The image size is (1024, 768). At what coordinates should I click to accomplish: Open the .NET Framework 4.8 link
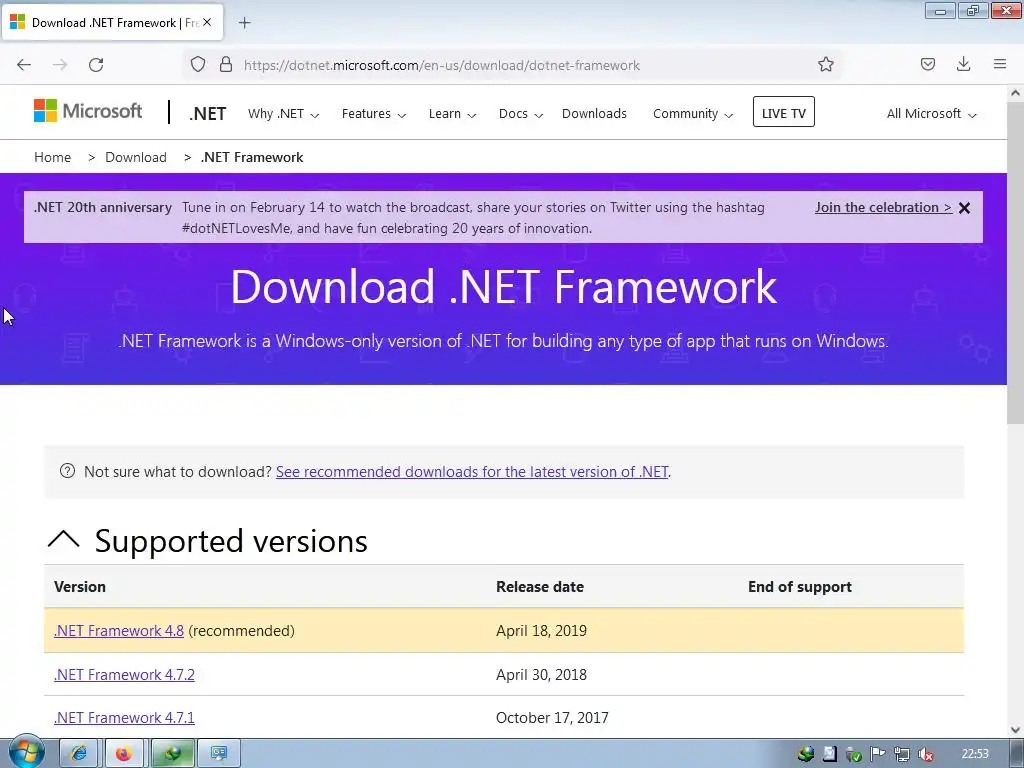coord(119,631)
